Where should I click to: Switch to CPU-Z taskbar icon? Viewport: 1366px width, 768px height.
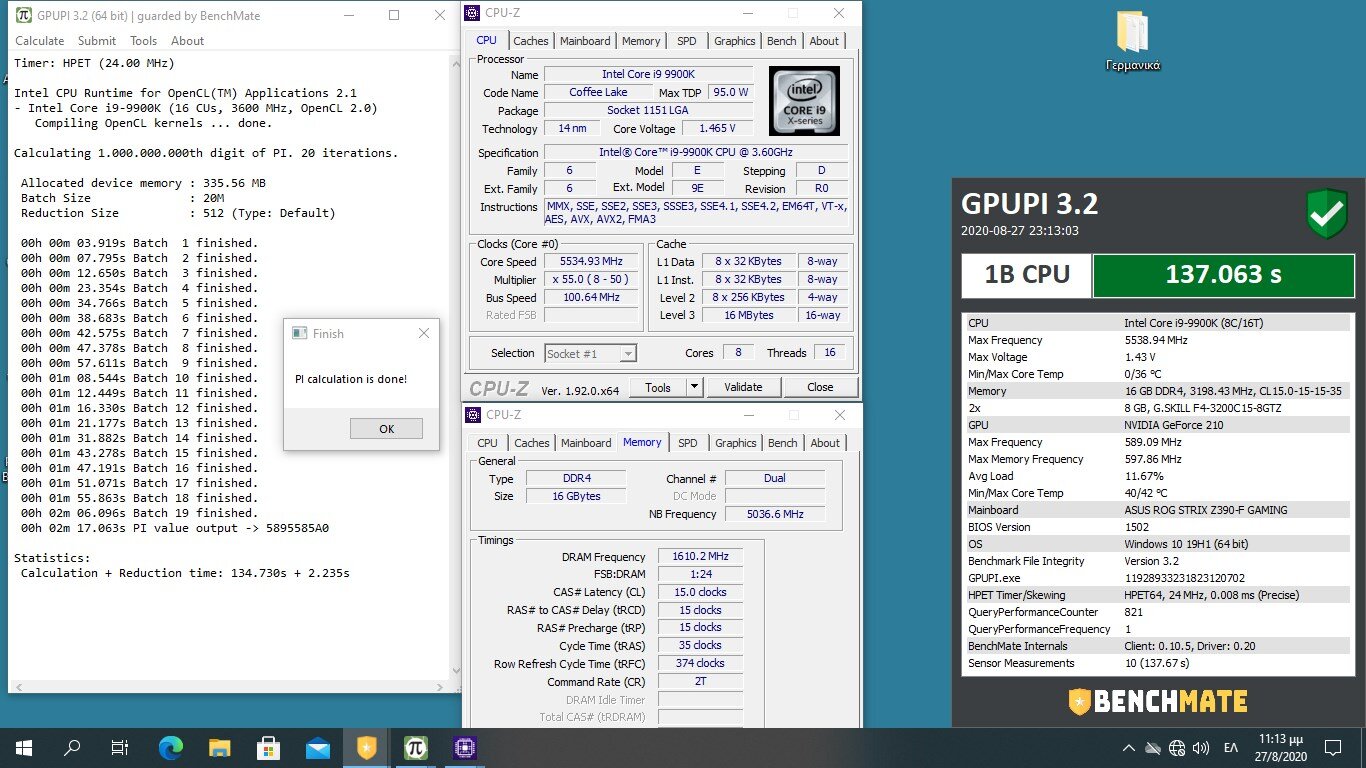[465, 747]
